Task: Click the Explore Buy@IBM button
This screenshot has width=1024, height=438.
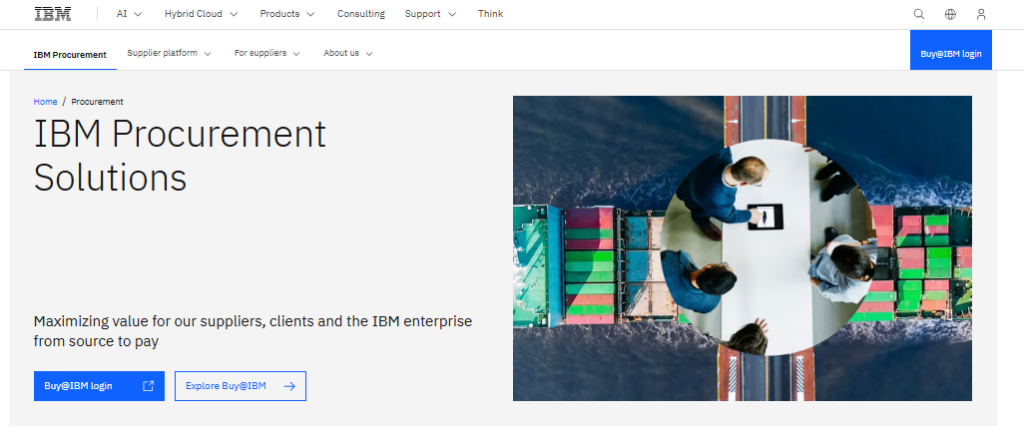Action: pos(240,386)
